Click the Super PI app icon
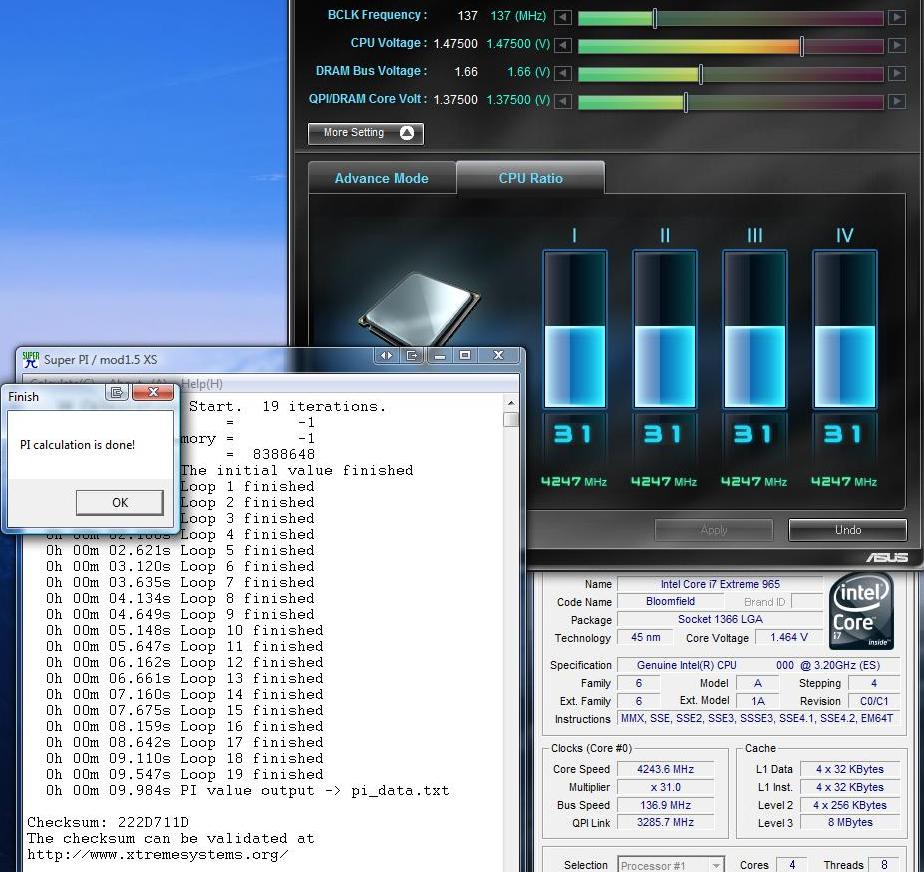 31,359
